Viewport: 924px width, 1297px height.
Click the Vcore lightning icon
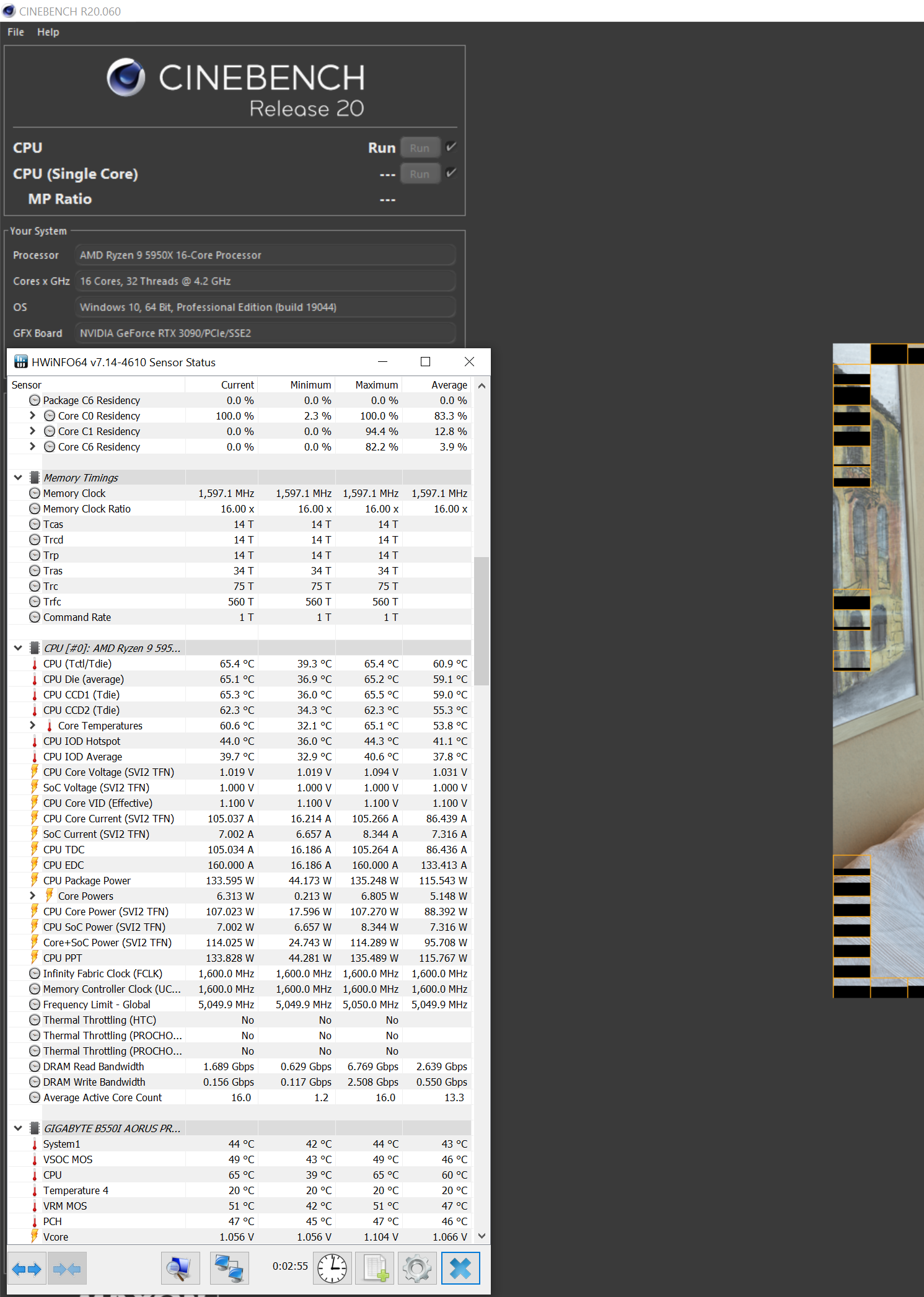point(35,1237)
